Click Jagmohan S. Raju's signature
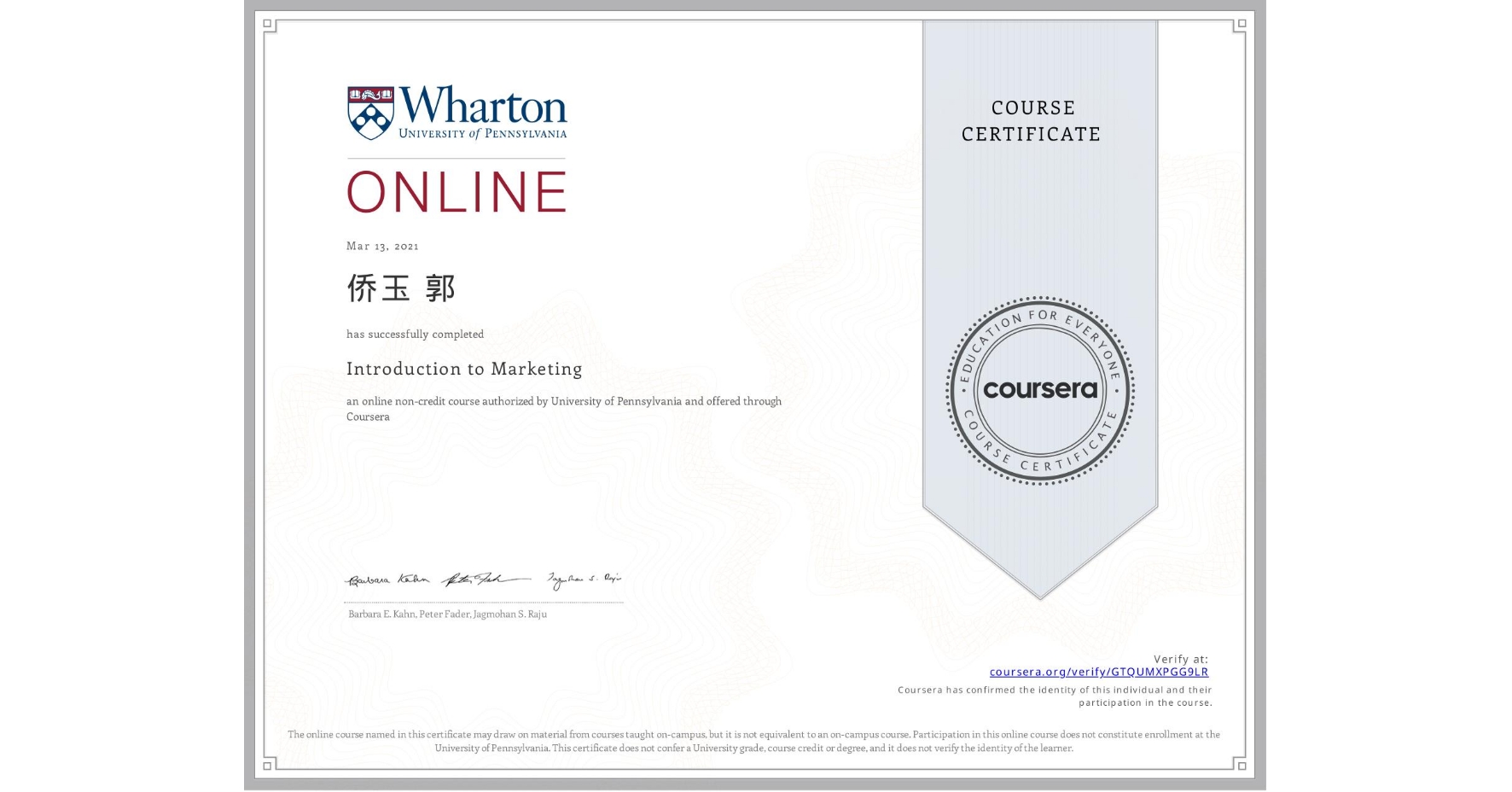Viewport: 1512px width, 792px height. click(x=584, y=579)
